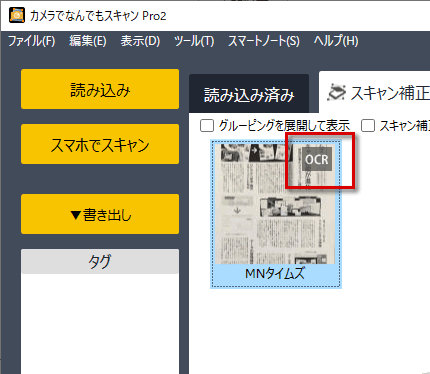Click the タグ panel header
Screen dimensions: 430x374
click(100, 262)
